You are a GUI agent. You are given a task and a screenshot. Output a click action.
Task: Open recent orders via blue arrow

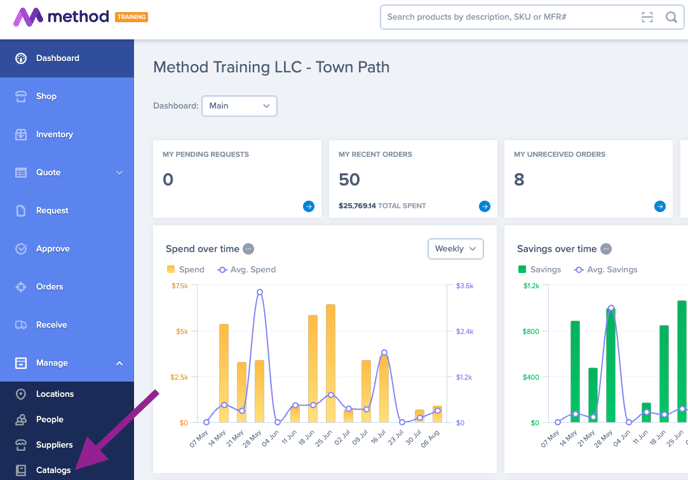click(484, 206)
